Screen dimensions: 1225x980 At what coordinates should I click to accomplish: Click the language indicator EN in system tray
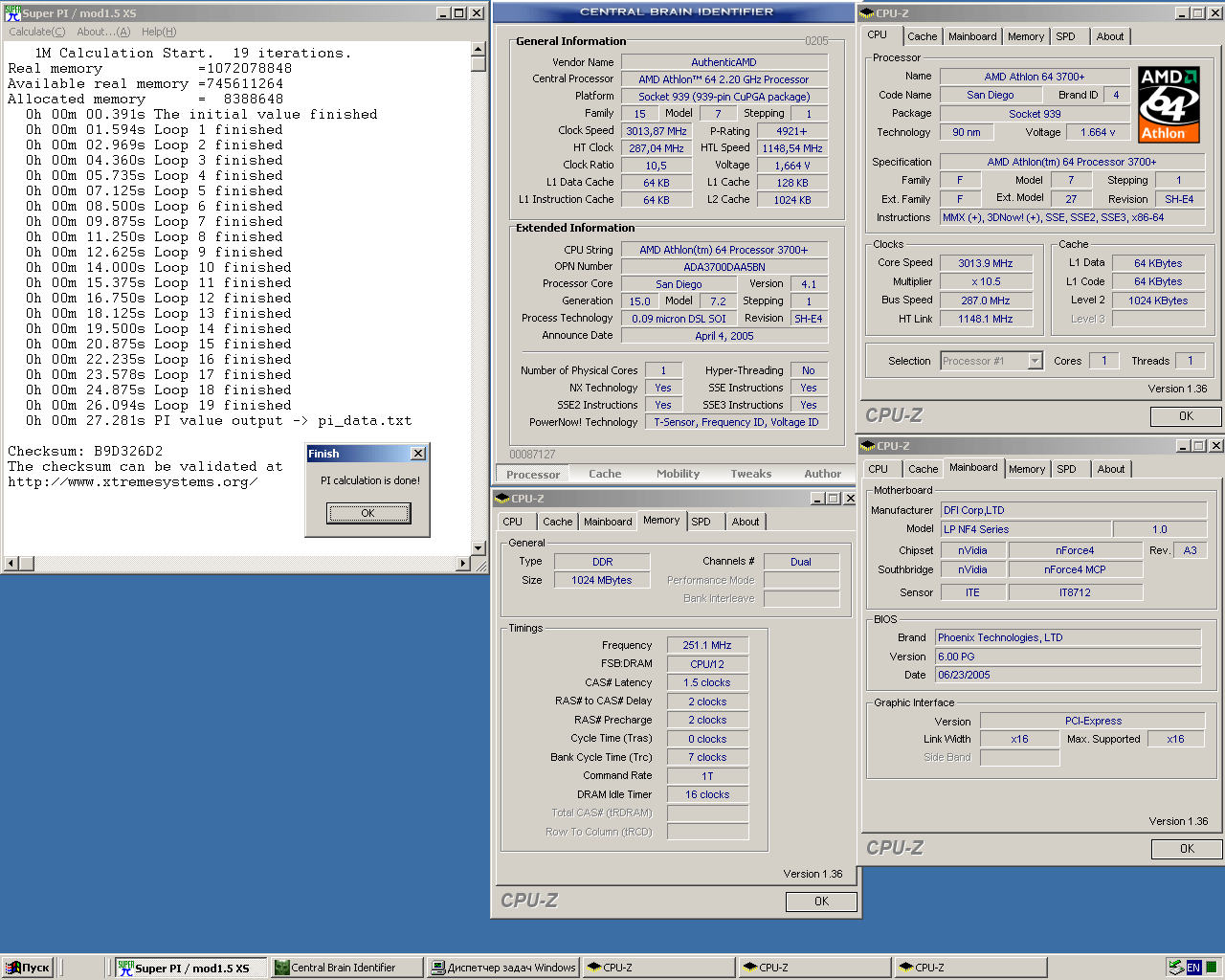pyautogui.click(x=1193, y=968)
